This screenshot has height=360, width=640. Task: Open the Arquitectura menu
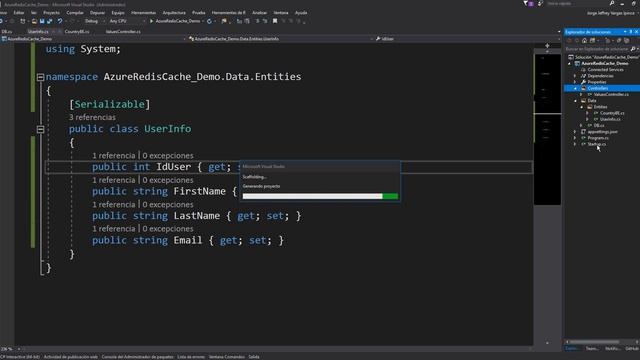pos(174,13)
